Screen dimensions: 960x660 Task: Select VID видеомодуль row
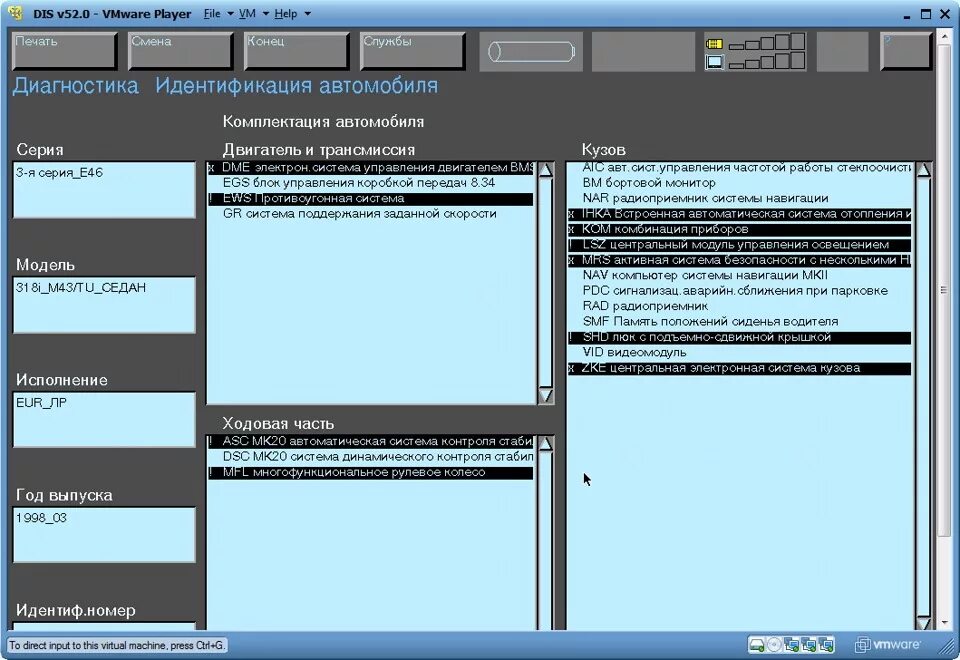pos(739,353)
